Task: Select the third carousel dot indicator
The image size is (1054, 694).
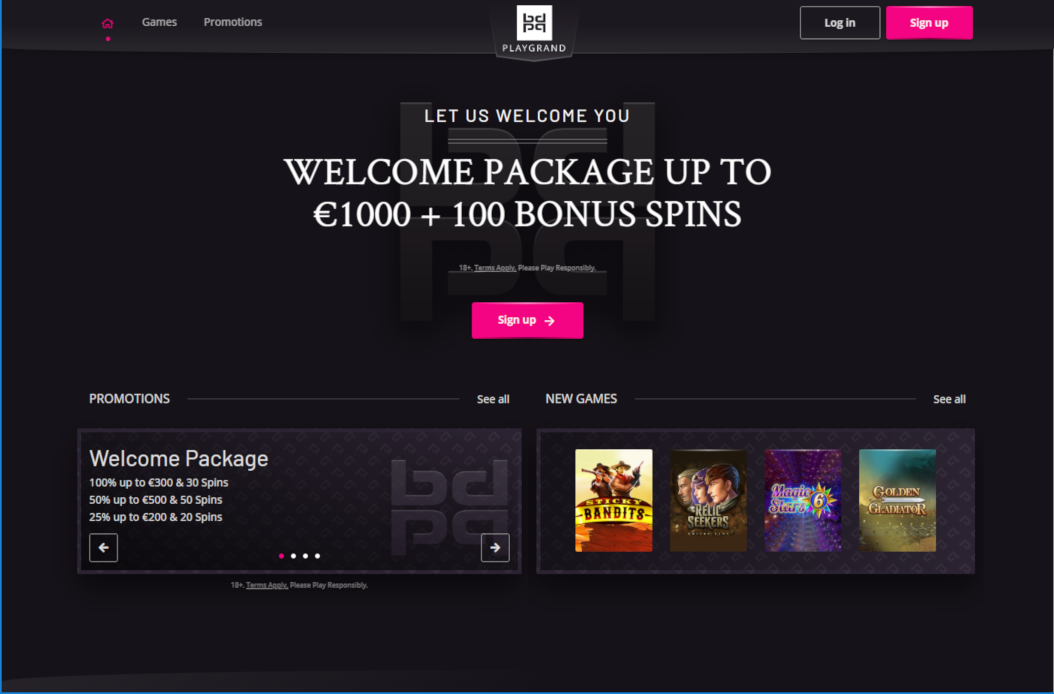Action: click(x=305, y=556)
